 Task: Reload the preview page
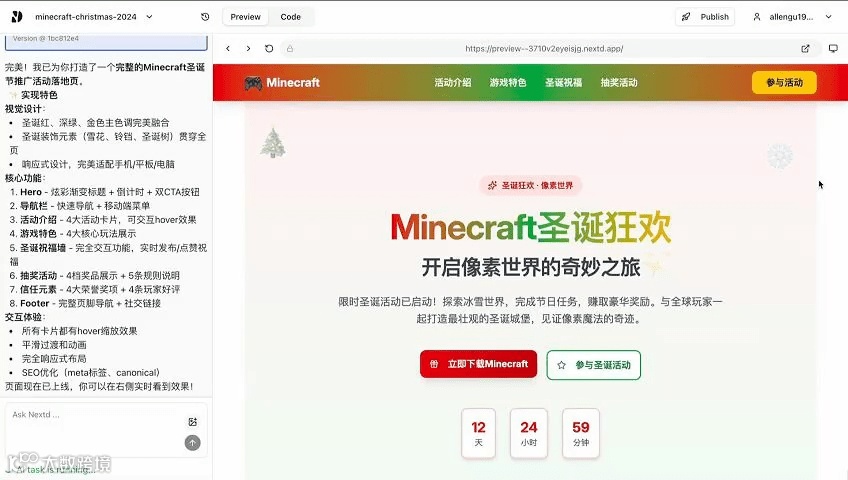point(269,49)
